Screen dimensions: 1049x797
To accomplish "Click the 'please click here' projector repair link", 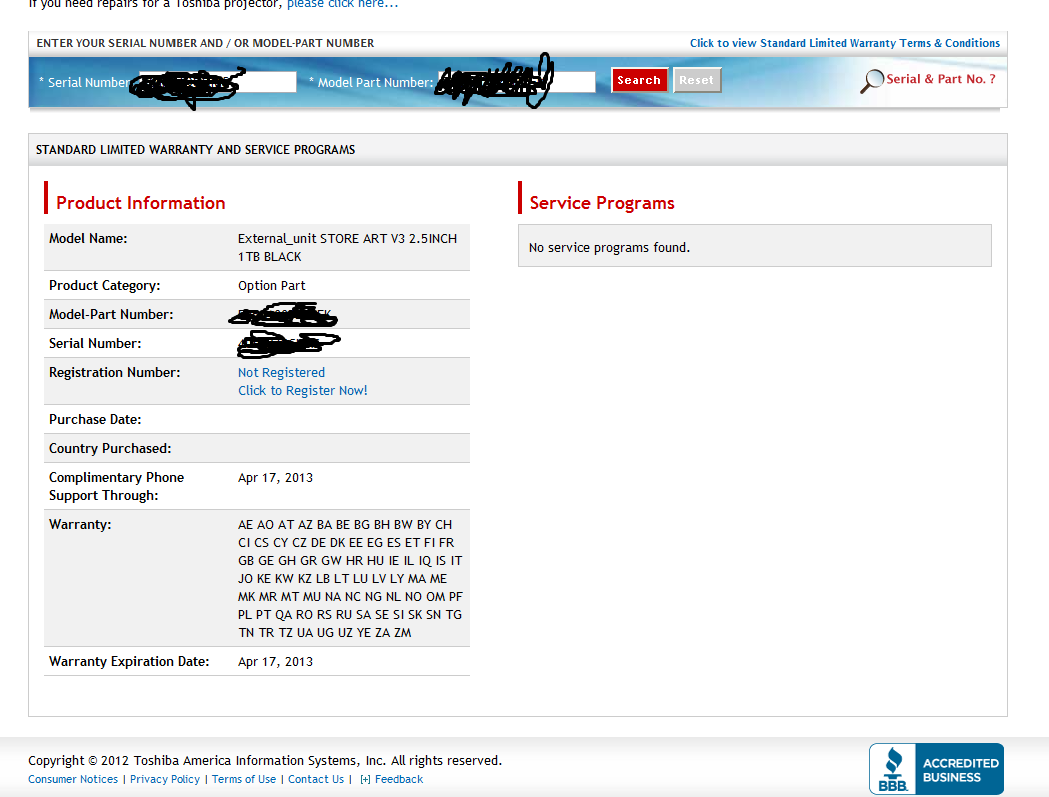I will coord(342,4).
